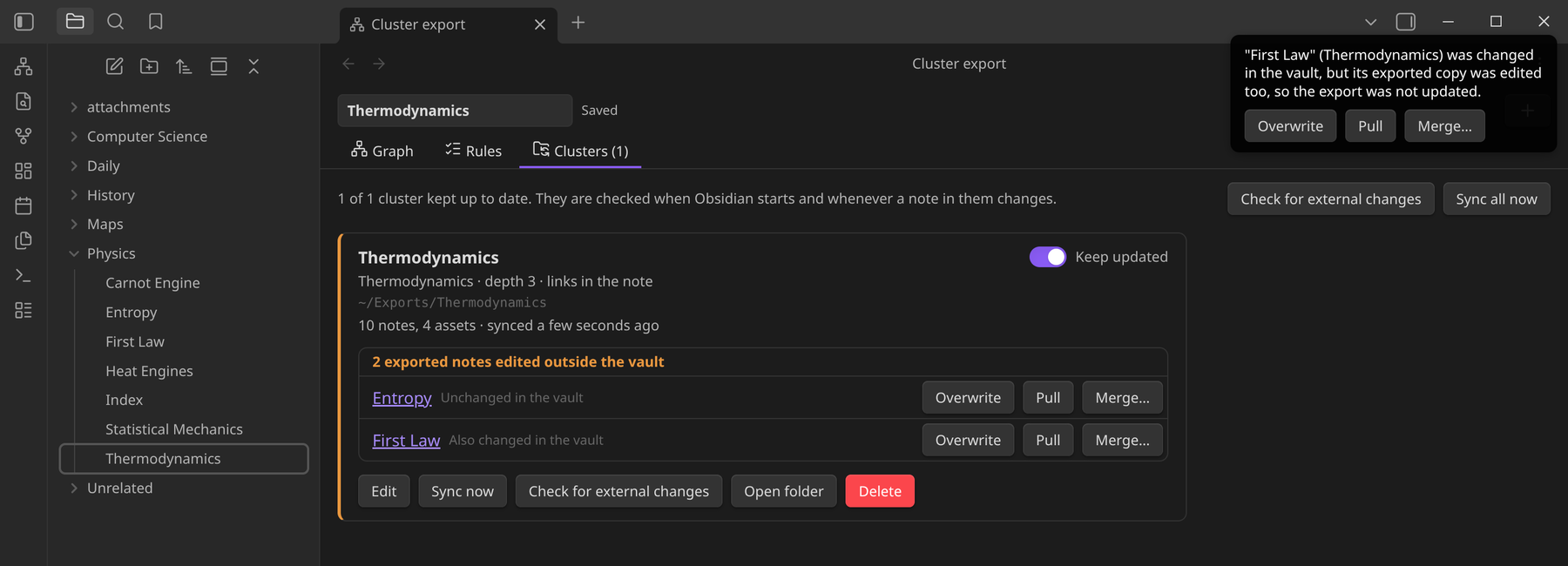Overwrite the First Law exported note
This screenshot has width=1568, height=566.
968,441
